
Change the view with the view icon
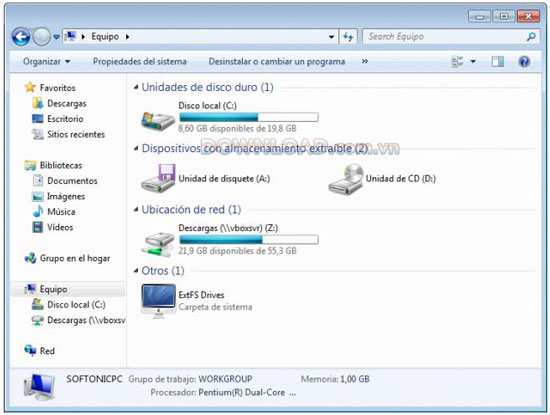tap(457, 62)
